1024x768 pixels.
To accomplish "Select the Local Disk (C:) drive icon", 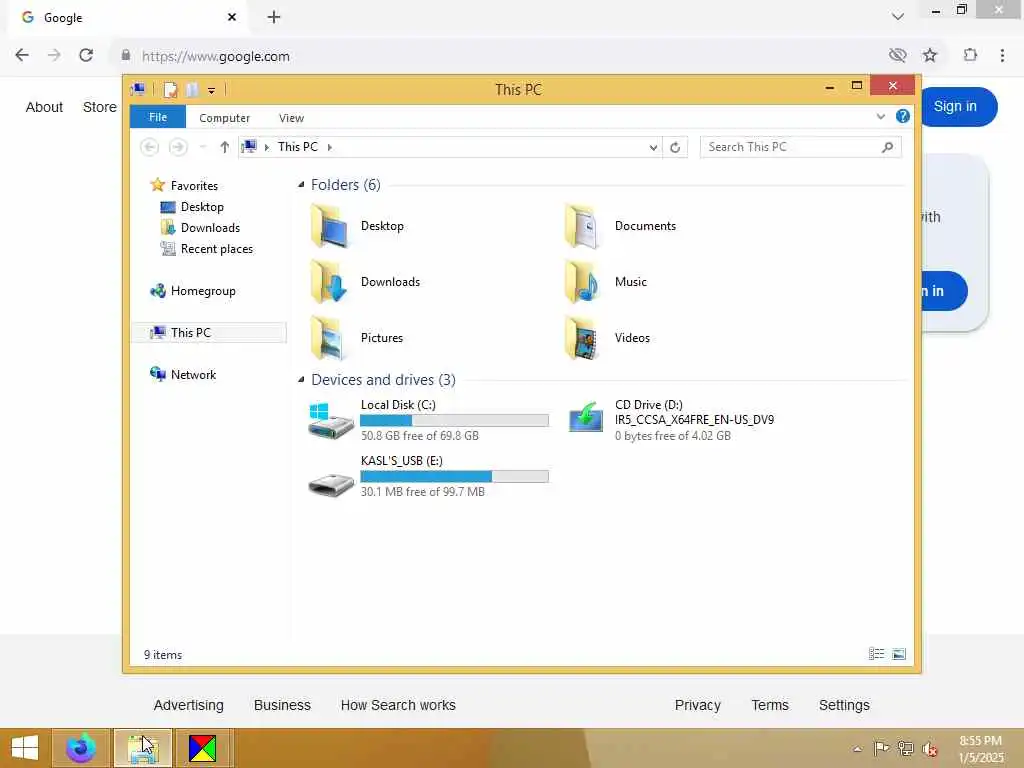I will (x=330, y=421).
